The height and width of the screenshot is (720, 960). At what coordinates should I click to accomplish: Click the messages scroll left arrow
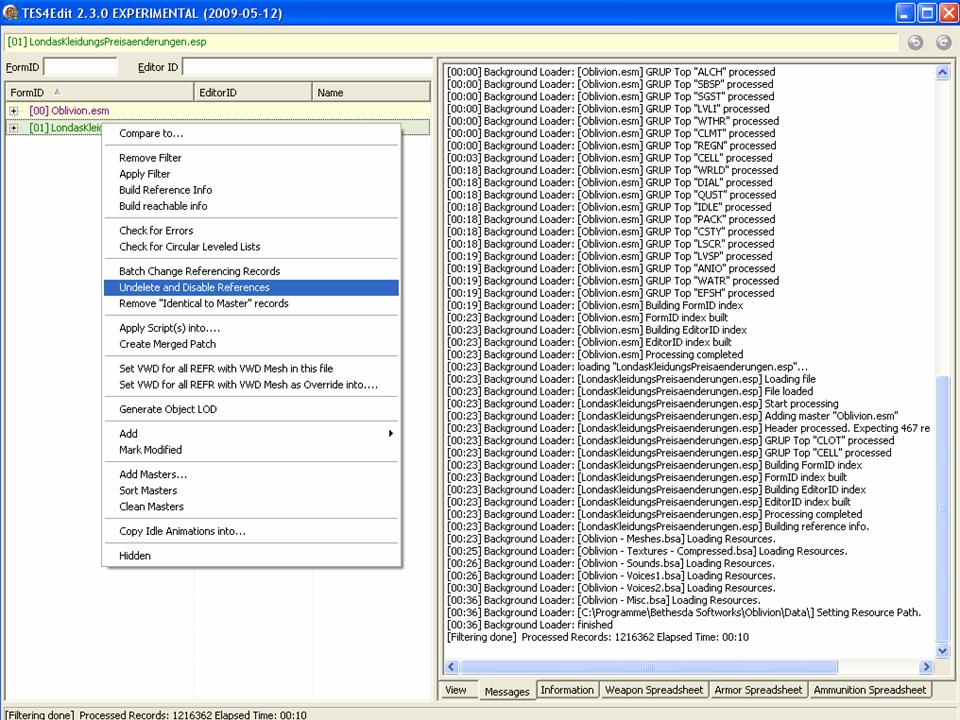coord(452,667)
